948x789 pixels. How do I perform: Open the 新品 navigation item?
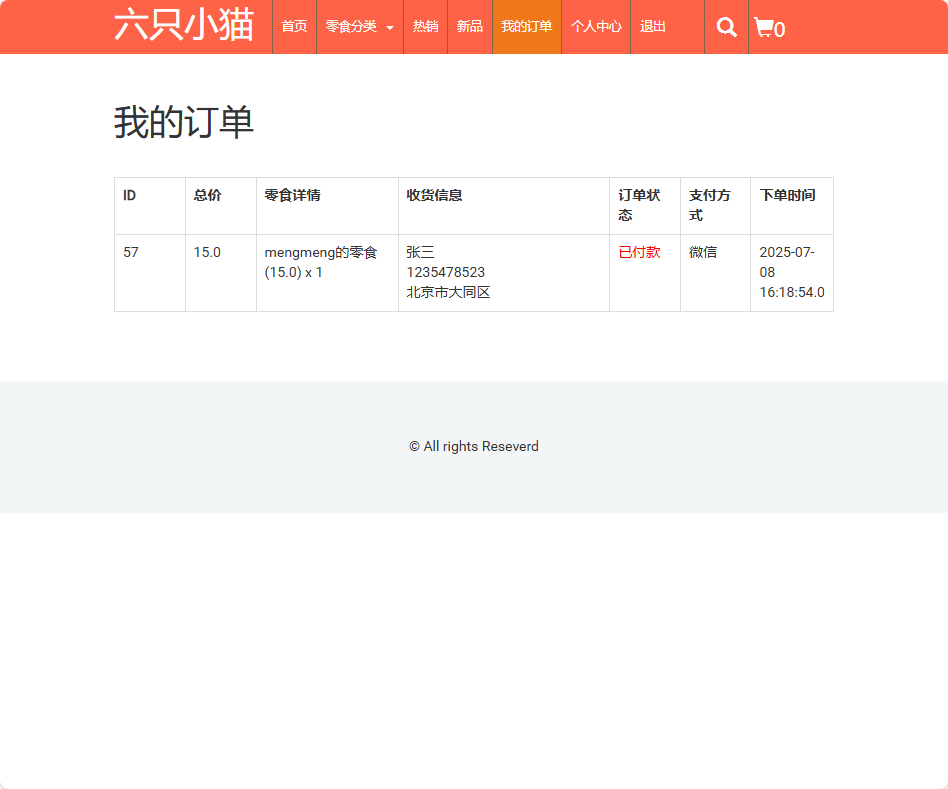click(469, 27)
